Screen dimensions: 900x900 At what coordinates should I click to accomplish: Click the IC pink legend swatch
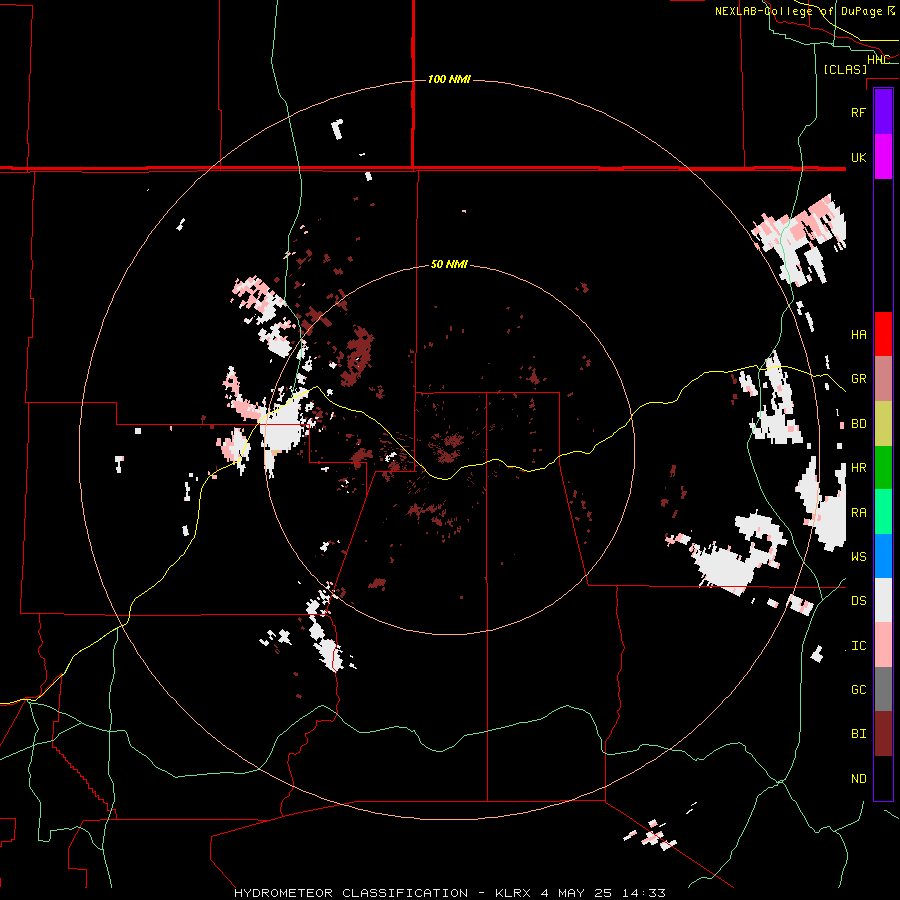(x=883, y=645)
